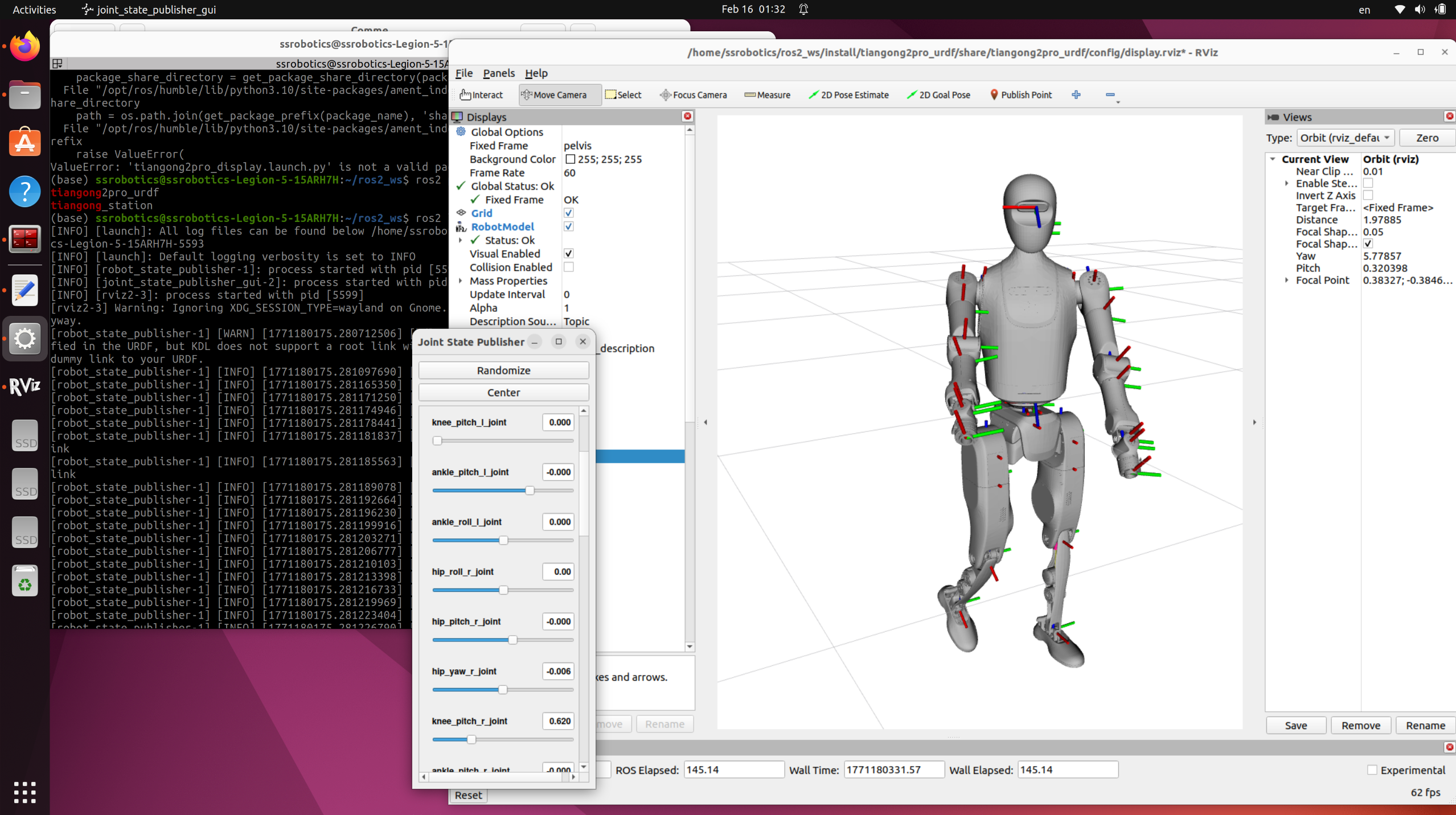1456x815 pixels.
Task: Click the Center button in Joint State Publisher
Action: pyautogui.click(x=503, y=393)
